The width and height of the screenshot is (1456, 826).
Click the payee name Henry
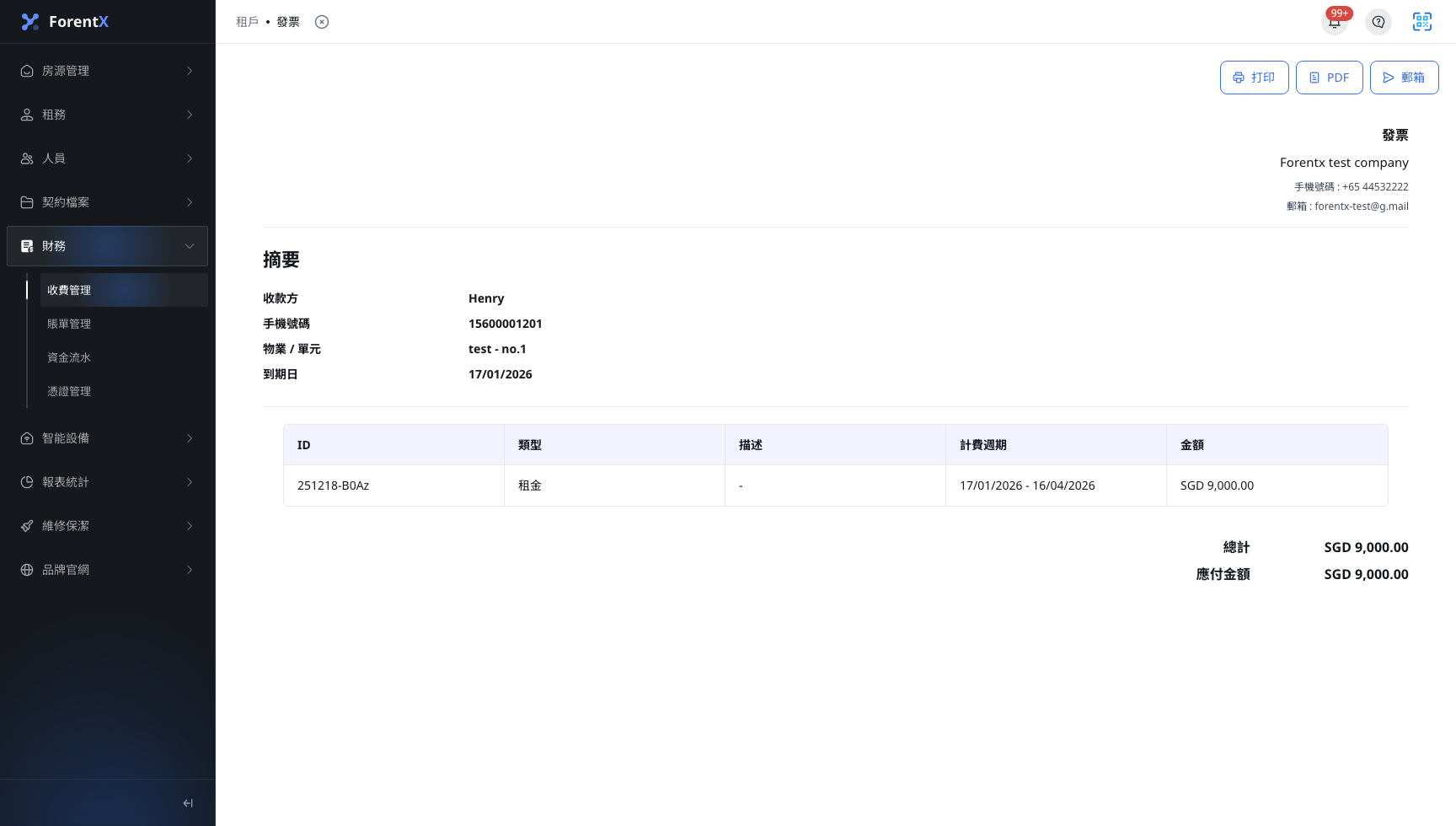[x=486, y=298]
